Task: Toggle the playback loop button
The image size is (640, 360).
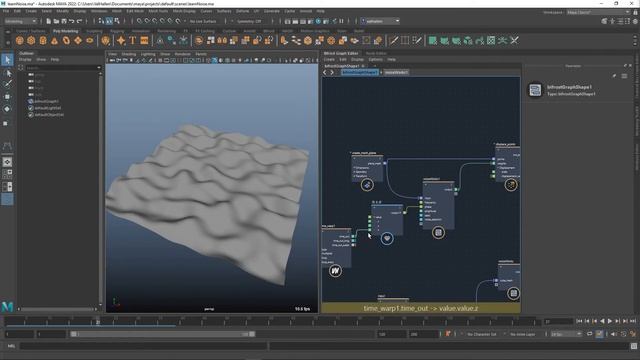Action: pos(589,334)
